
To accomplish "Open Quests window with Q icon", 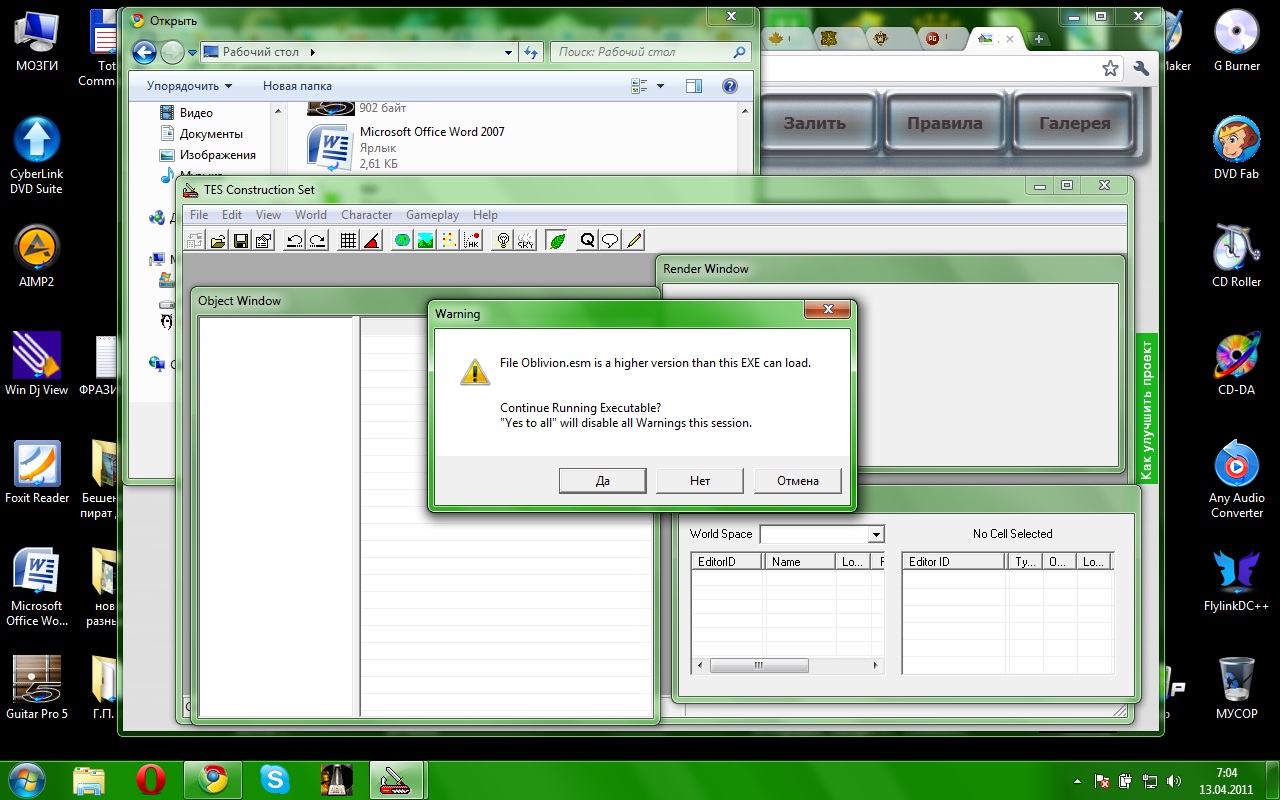I will pos(587,240).
